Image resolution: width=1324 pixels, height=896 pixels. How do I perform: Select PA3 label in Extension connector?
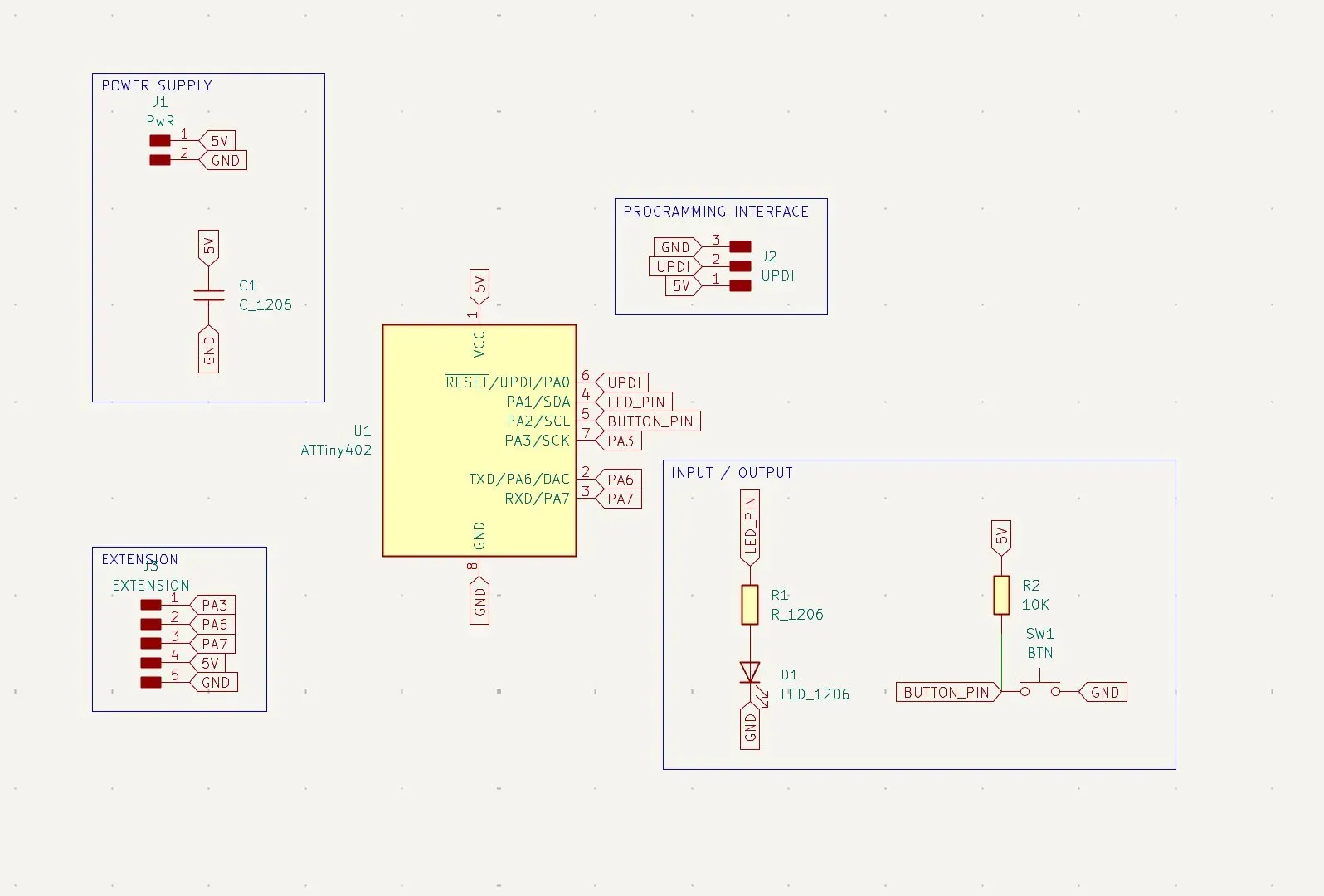pyautogui.click(x=212, y=605)
